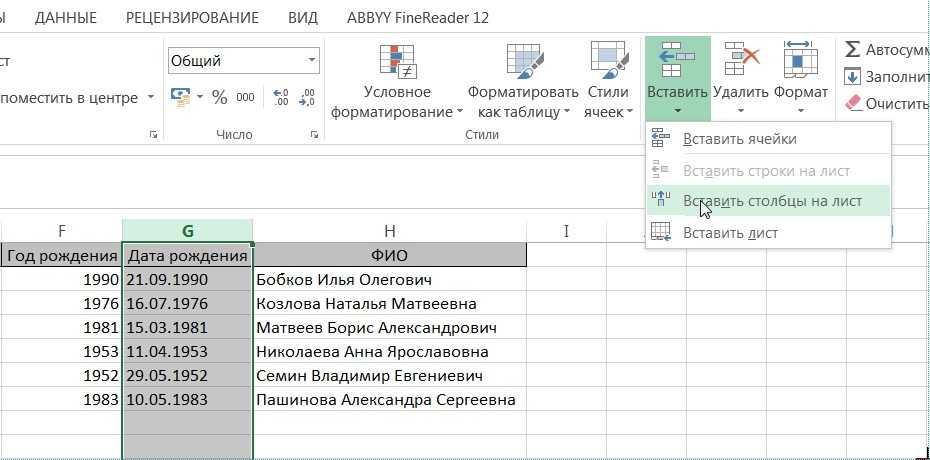
Task: Increase decimal places
Action: point(281,97)
